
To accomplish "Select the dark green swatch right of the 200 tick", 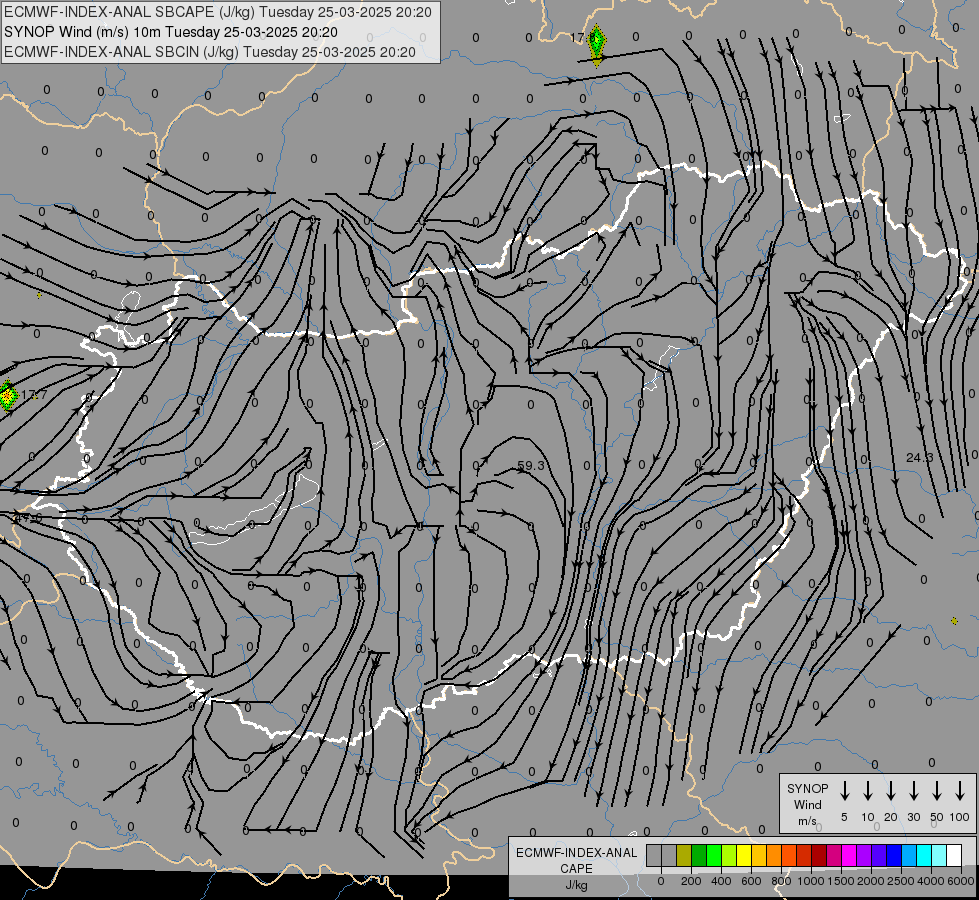I will point(699,855).
